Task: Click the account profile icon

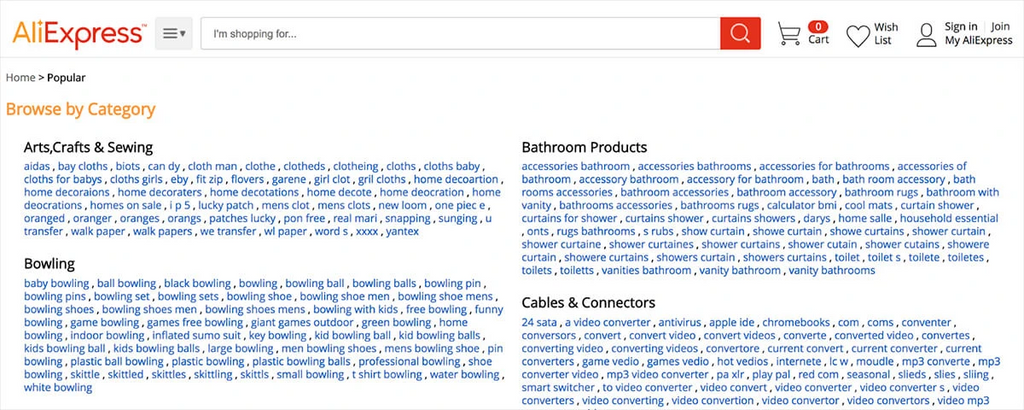Action: click(927, 35)
